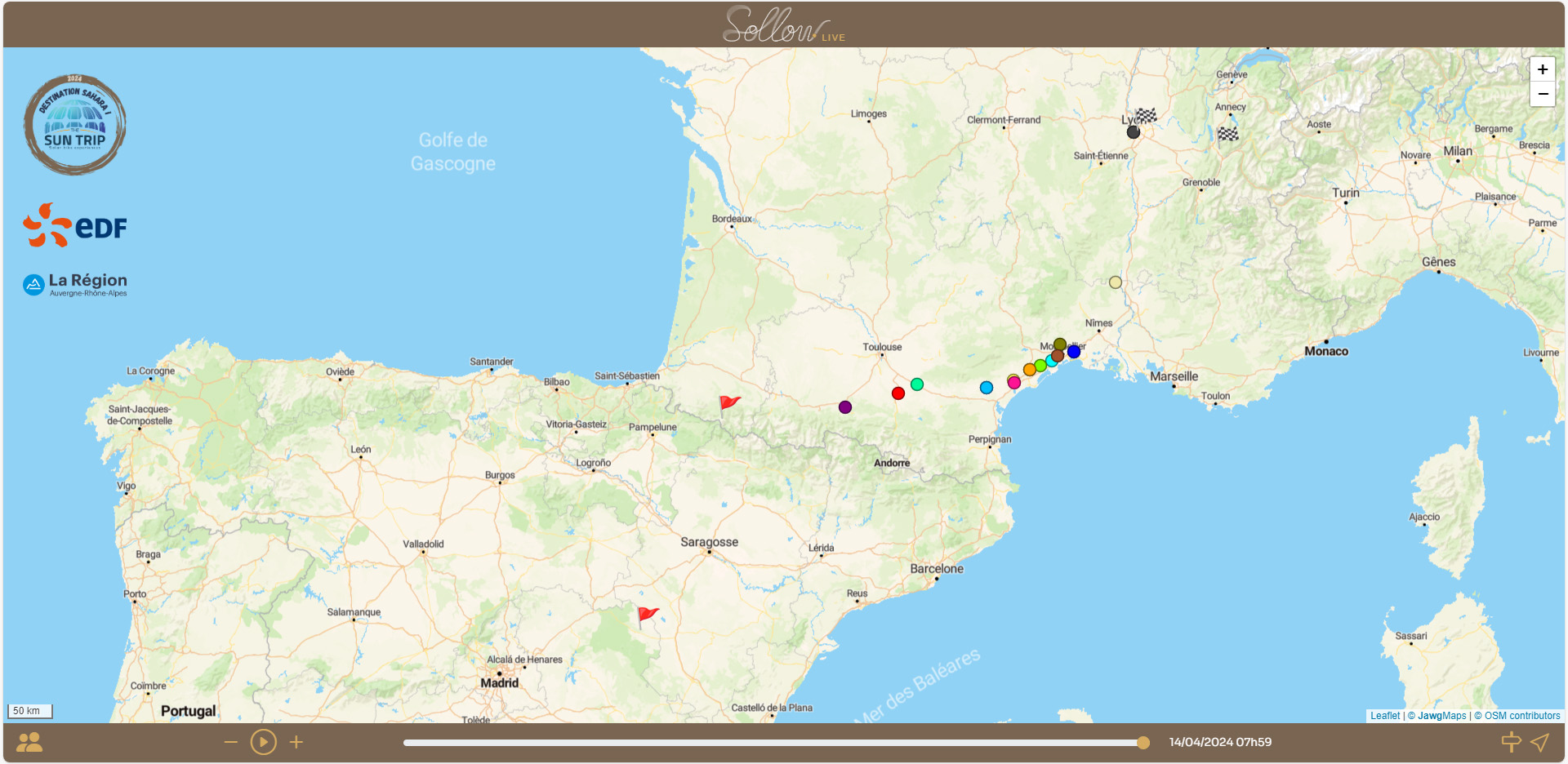Open the OSM contributors link
The height and width of the screenshot is (764, 1568).
1521,716
